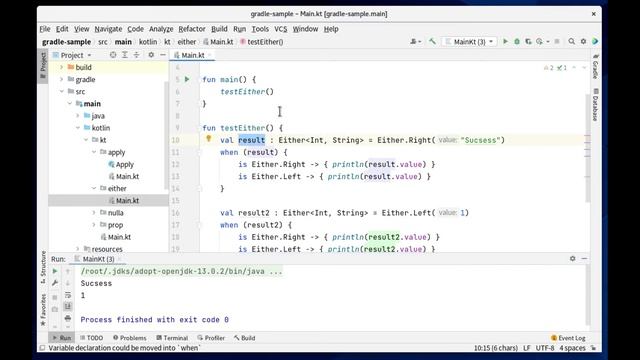The height and width of the screenshot is (360, 640).
Task: Click the Profiler run icon in toolbar
Action: pos(540,42)
